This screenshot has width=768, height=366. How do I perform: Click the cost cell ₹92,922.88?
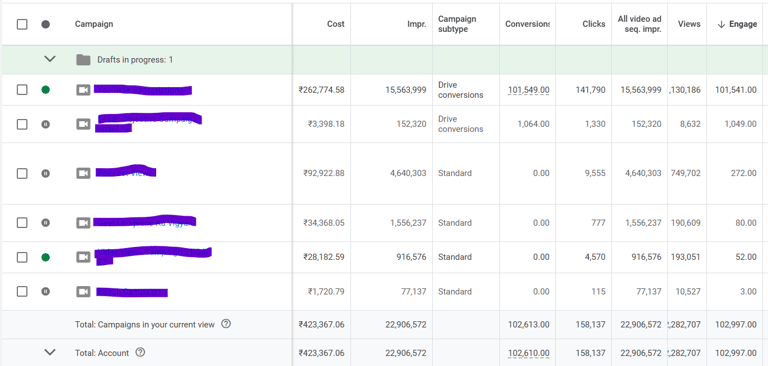click(324, 173)
